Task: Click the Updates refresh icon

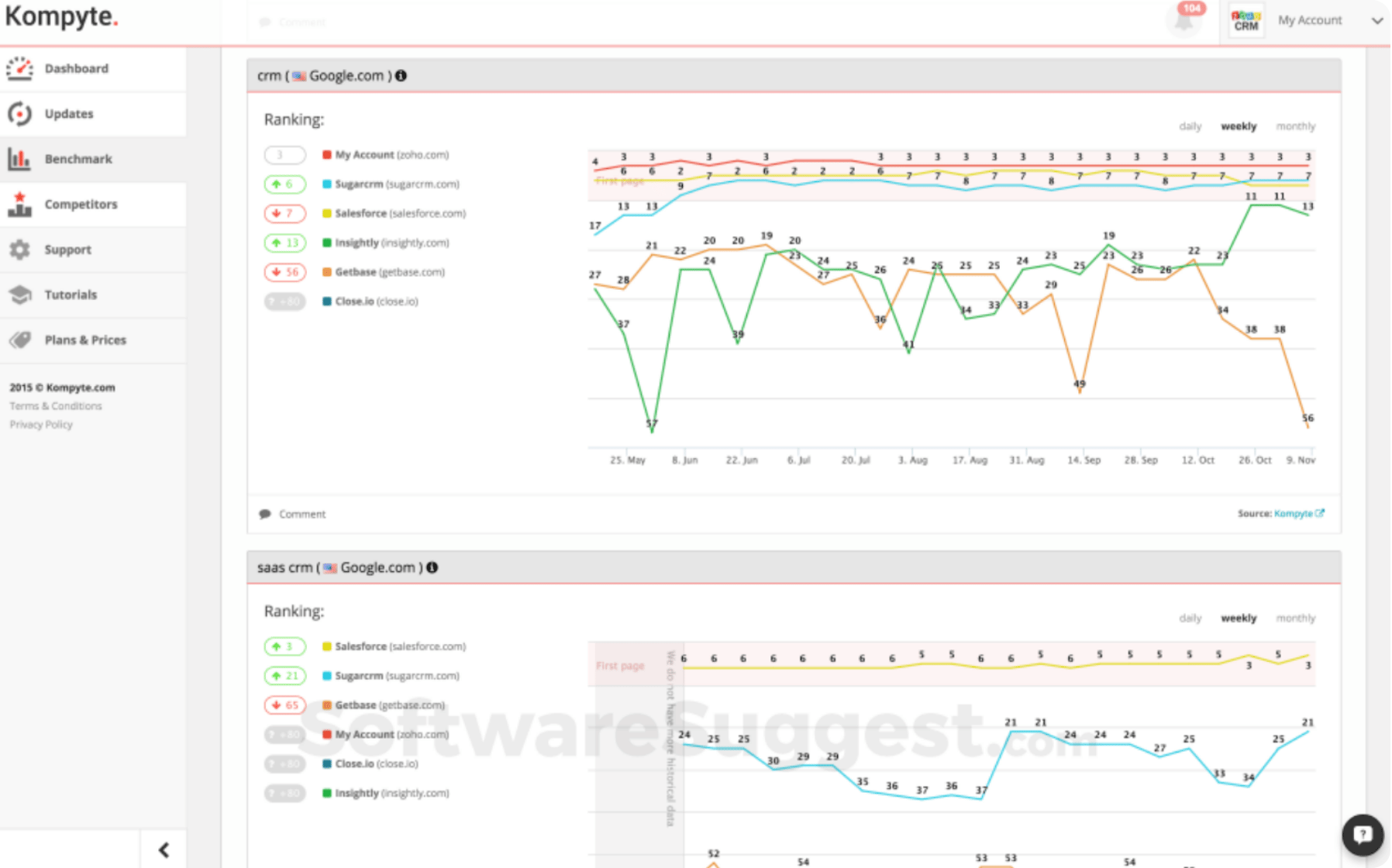Action: pos(20,114)
